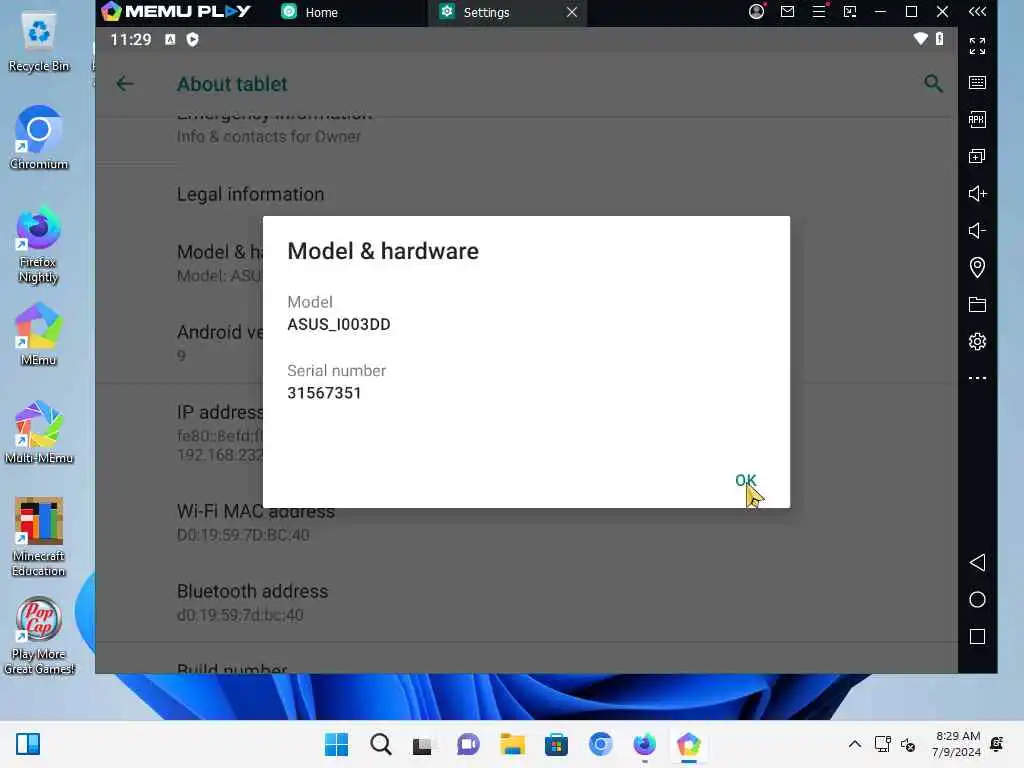The width and height of the screenshot is (1024, 768).
Task: Open Windows taskbar search
Action: coord(381,744)
